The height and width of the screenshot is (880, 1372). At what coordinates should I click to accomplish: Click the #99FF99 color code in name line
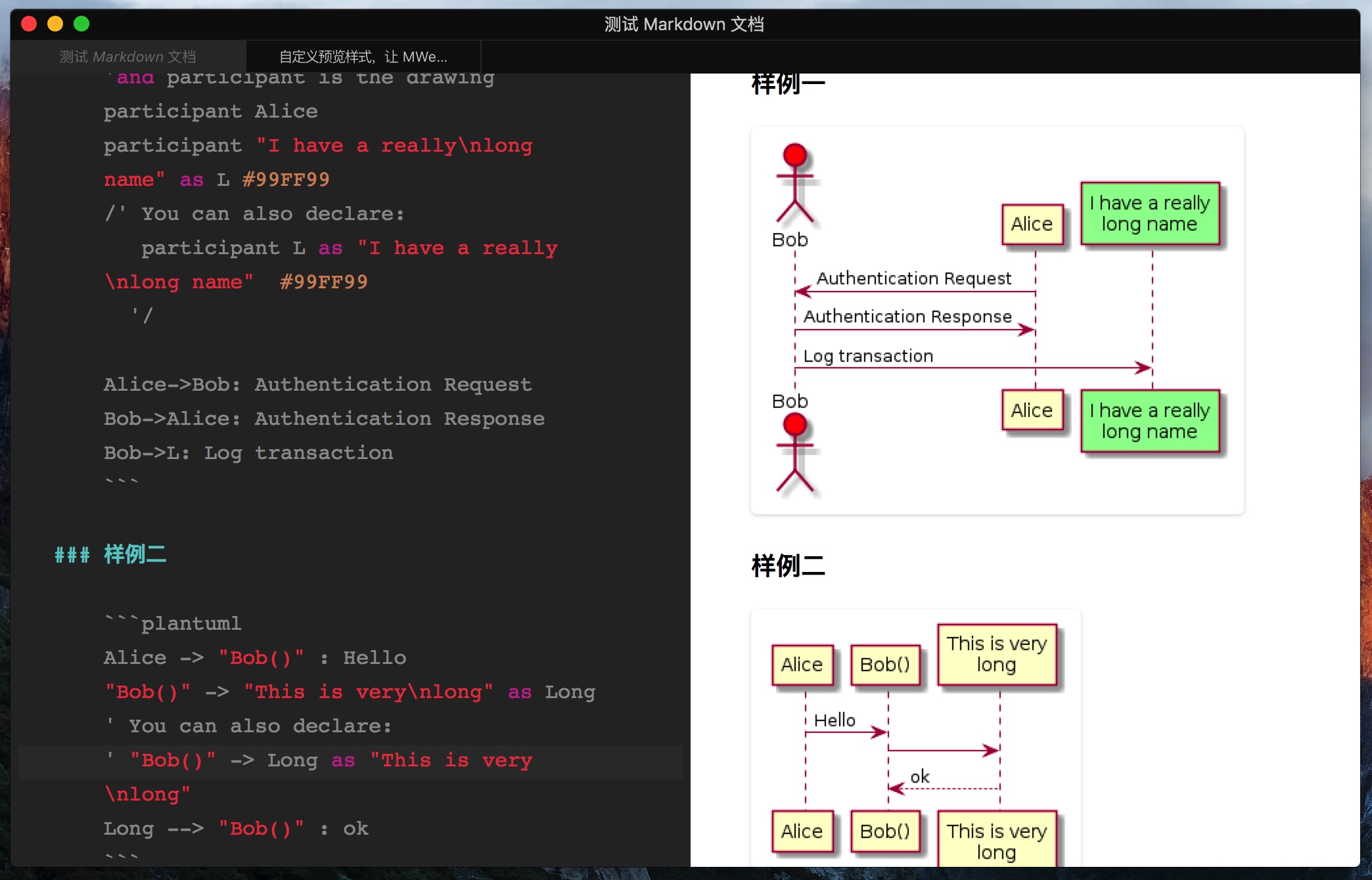pos(286,179)
